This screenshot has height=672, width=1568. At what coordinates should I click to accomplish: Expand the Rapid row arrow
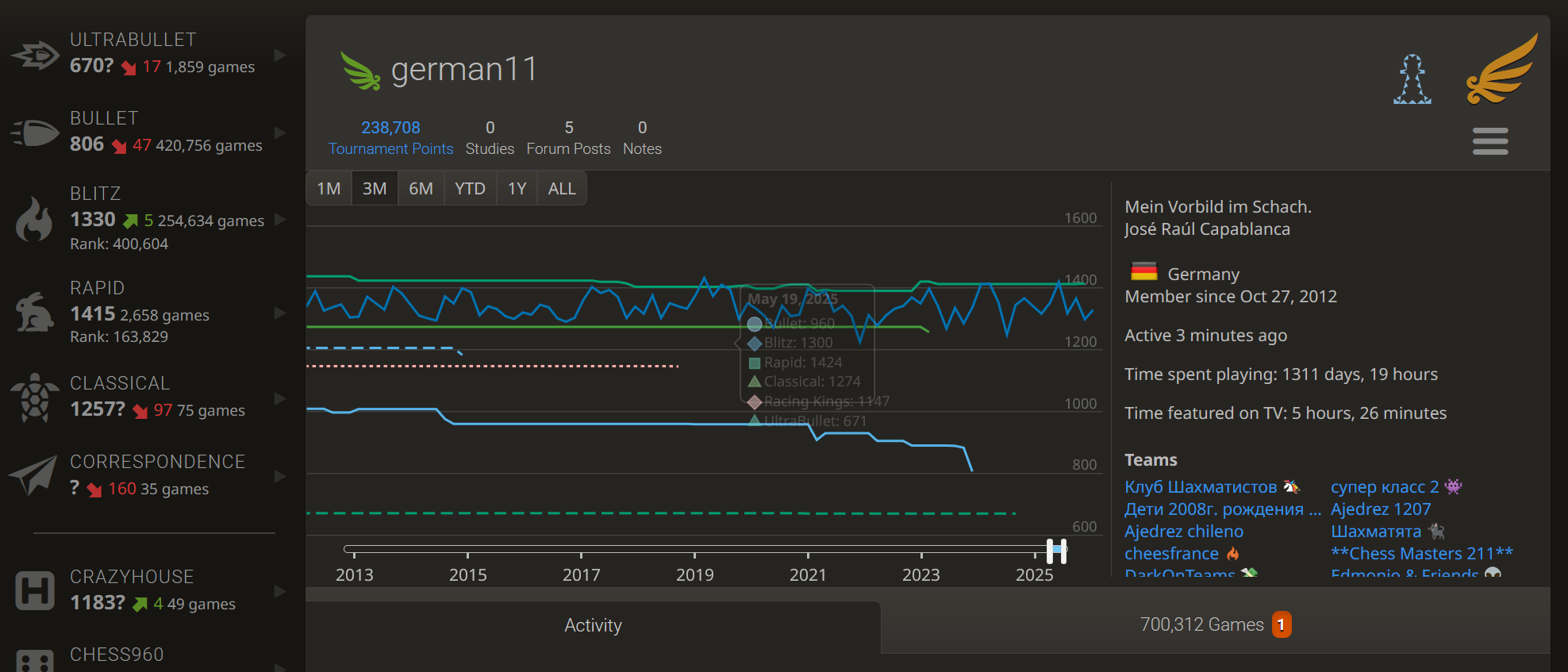pos(279,313)
